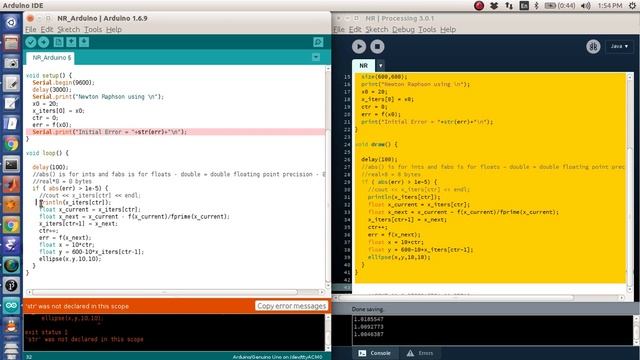Open battery indicator showing 0:44
Screen dimensions: 640x360
(560, 5)
